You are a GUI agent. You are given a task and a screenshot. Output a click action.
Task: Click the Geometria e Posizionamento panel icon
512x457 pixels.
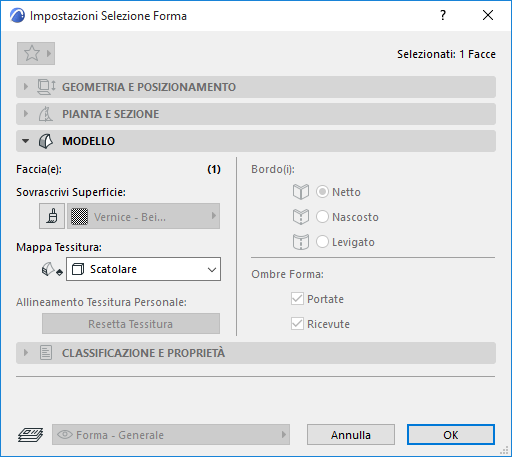click(x=46, y=87)
